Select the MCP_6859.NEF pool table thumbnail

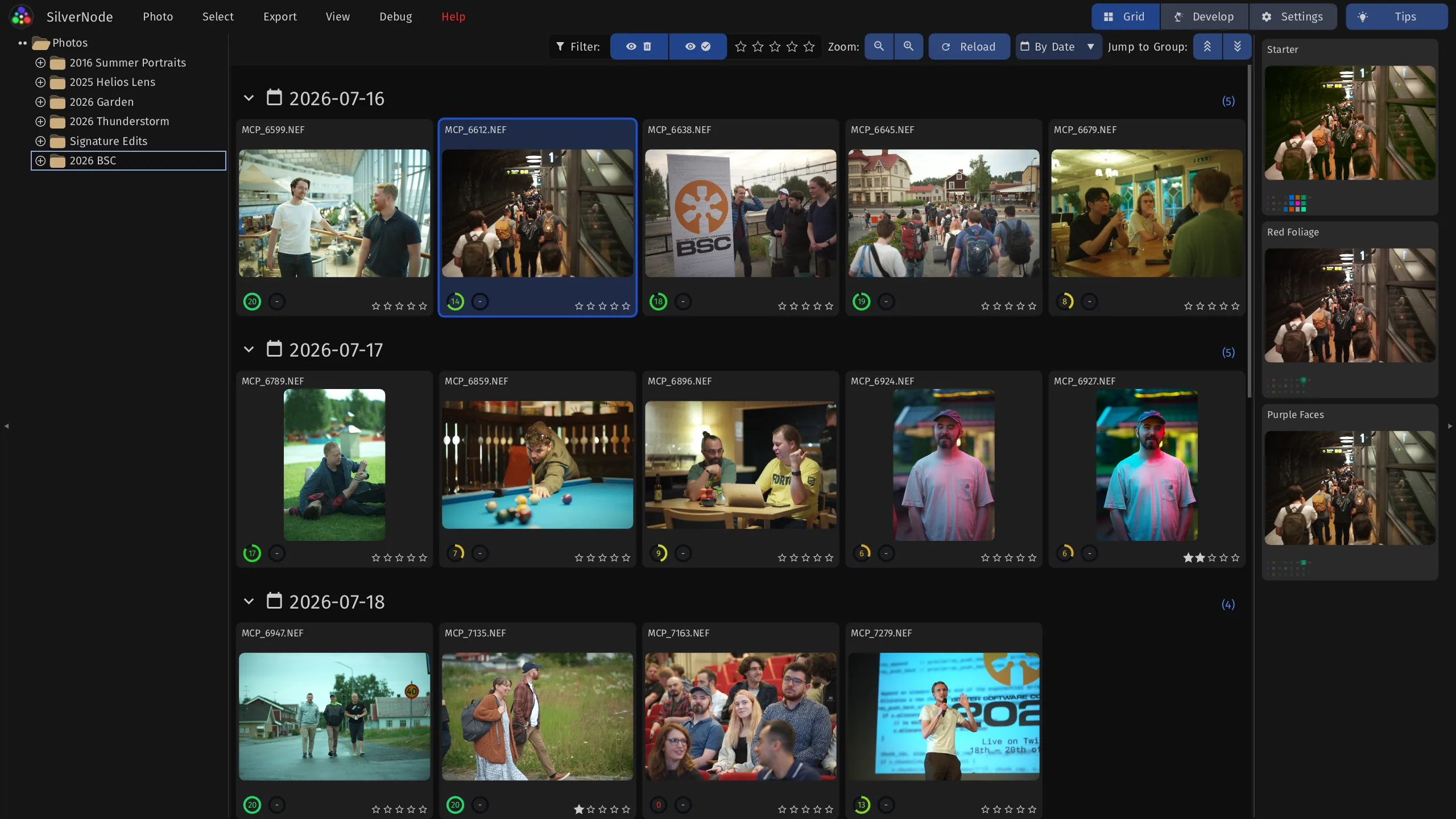click(x=537, y=465)
